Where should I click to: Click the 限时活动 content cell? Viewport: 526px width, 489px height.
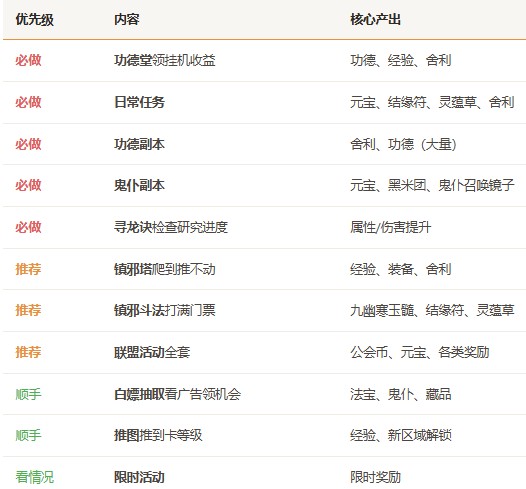coord(140,477)
